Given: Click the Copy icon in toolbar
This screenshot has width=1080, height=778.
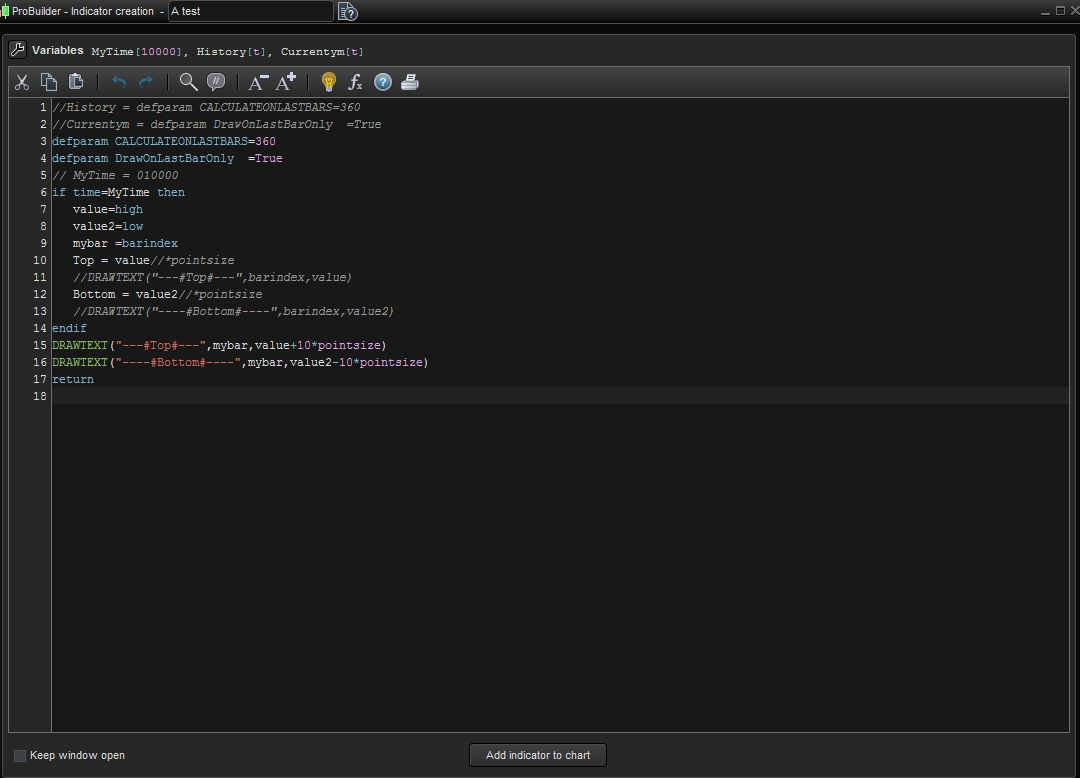Looking at the screenshot, I should tap(48, 82).
